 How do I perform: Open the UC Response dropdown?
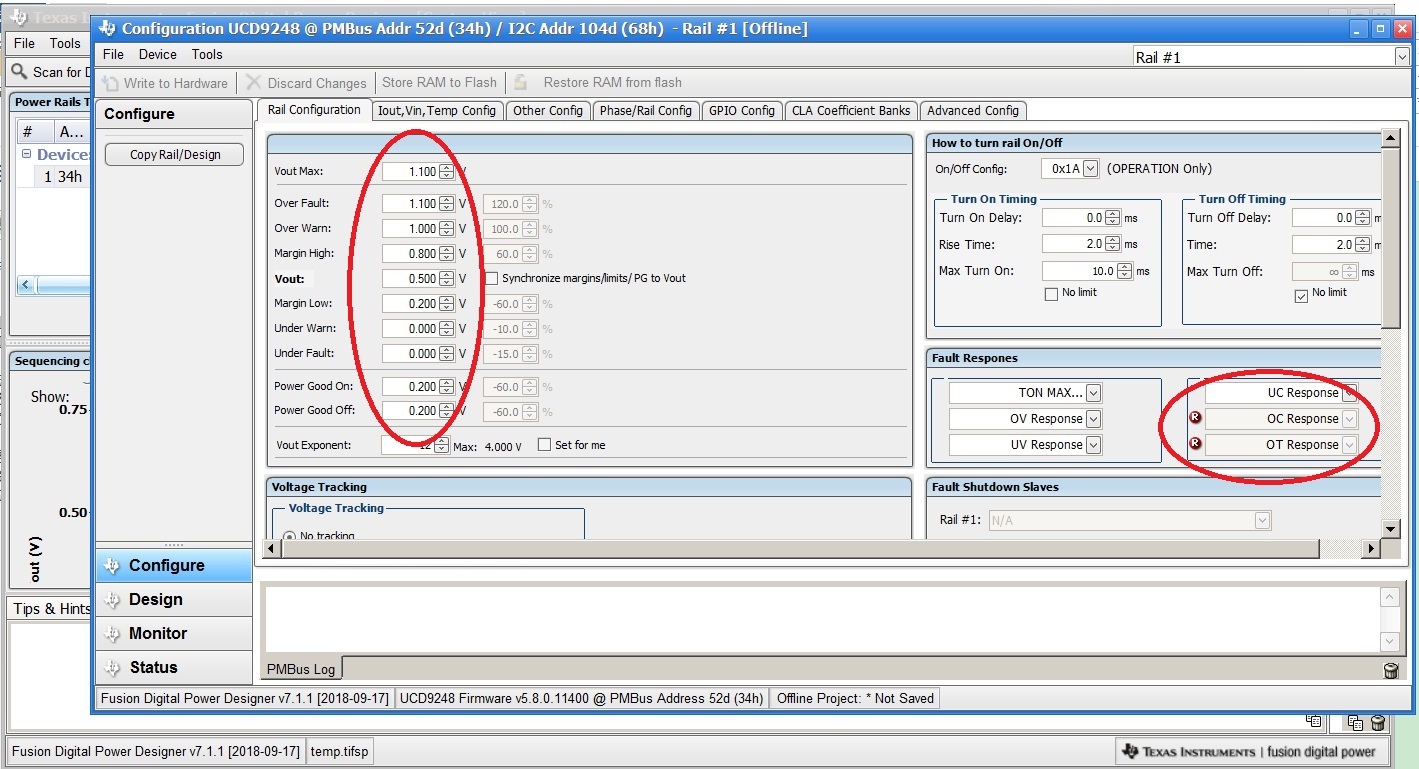pyautogui.click(x=1350, y=393)
